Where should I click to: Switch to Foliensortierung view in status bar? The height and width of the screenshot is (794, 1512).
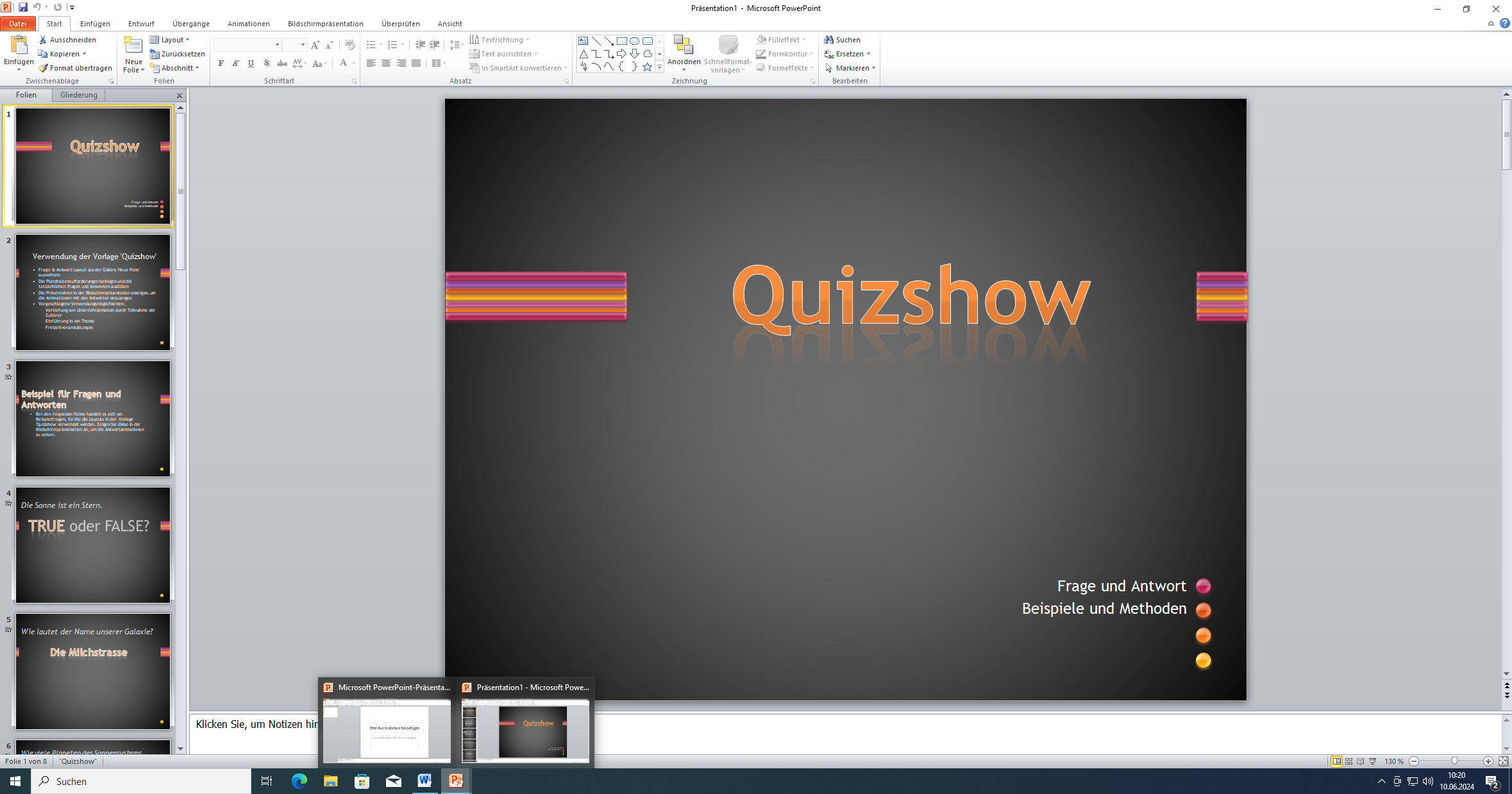click(x=1348, y=761)
